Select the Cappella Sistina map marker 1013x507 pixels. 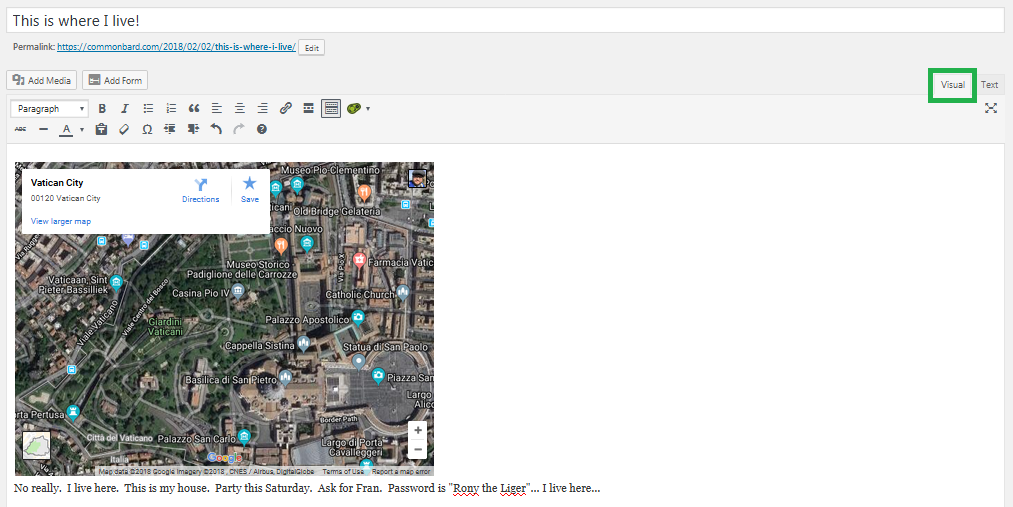(x=303, y=343)
